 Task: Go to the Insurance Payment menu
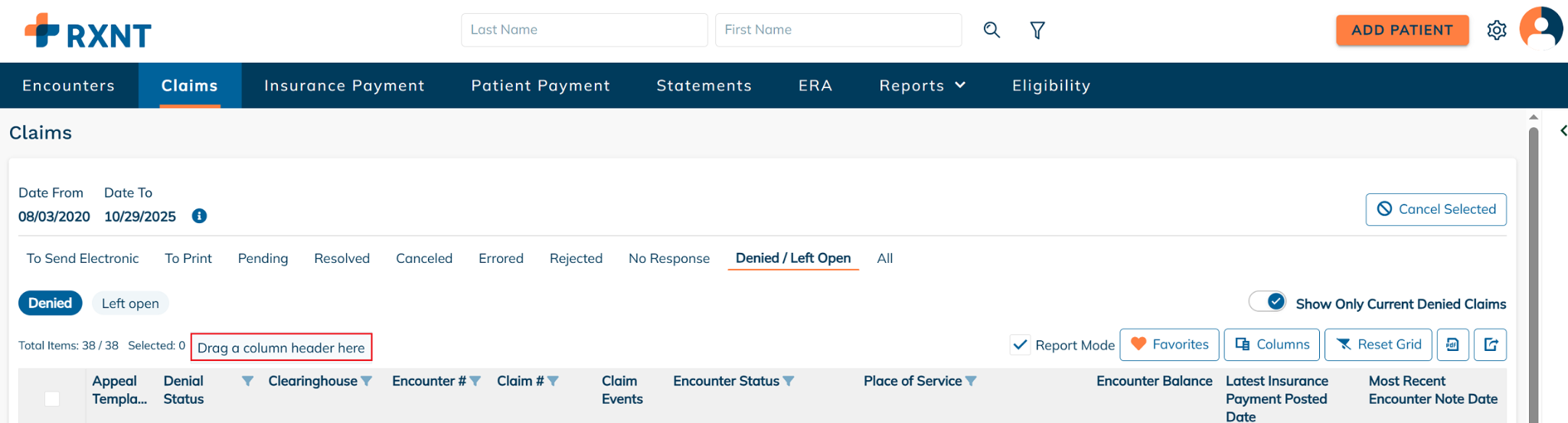coord(344,86)
